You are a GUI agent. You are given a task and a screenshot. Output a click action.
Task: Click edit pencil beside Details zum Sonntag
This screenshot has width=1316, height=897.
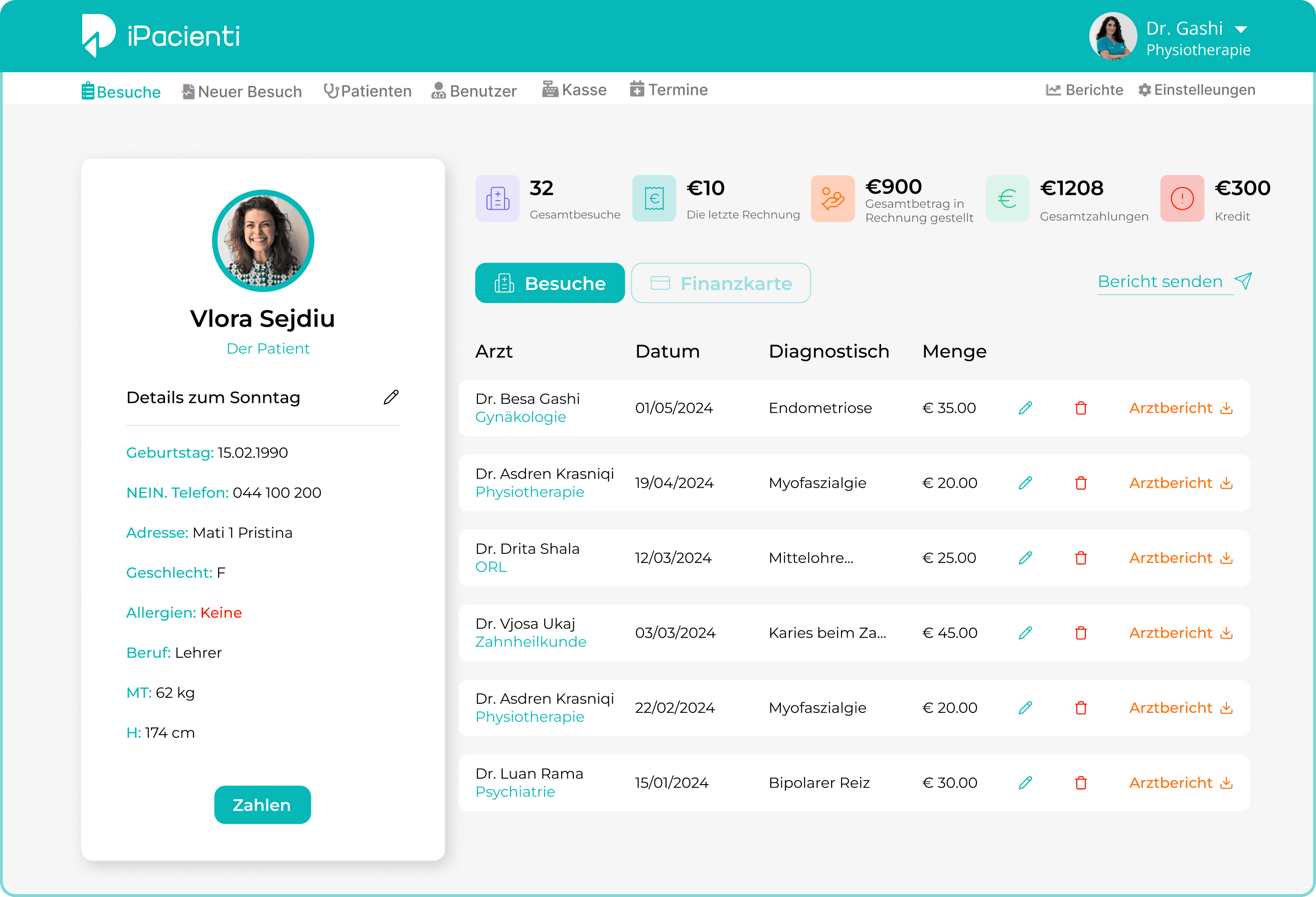[x=391, y=397]
